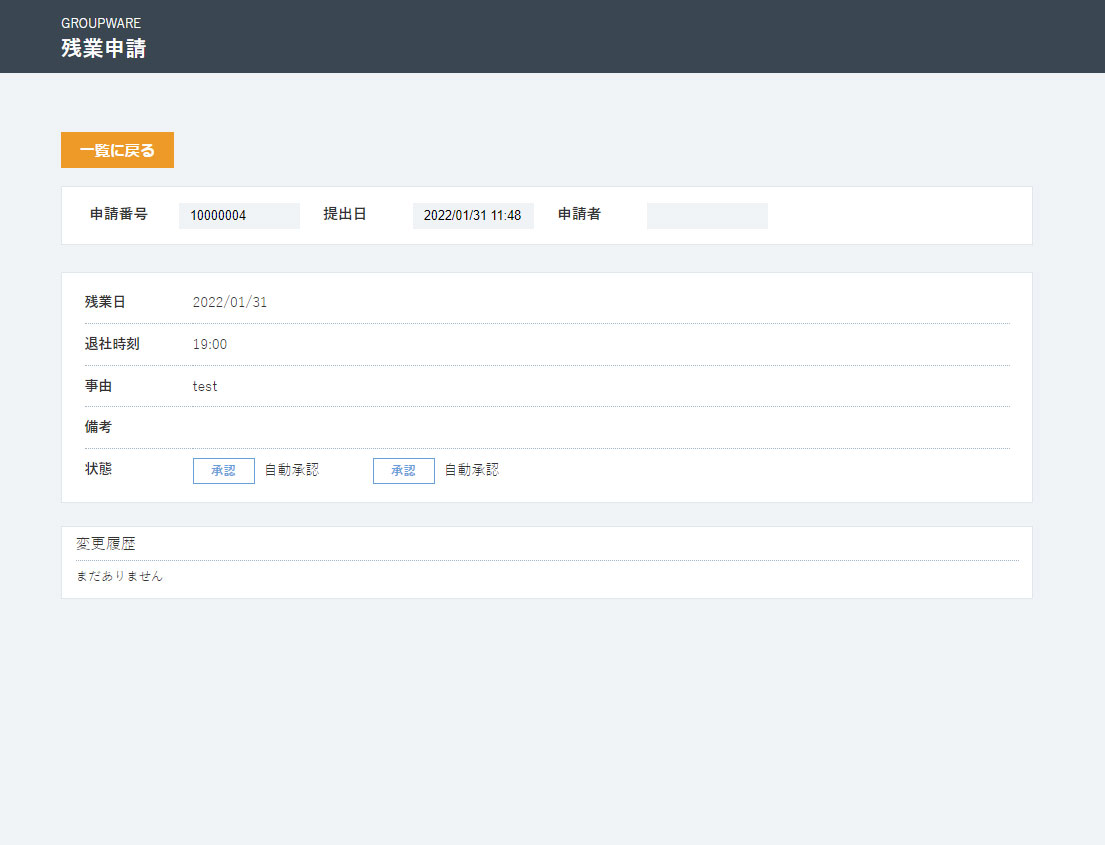
Task: Click the 提出日 field with 2022/01/31 11:48
Action: click(x=473, y=216)
